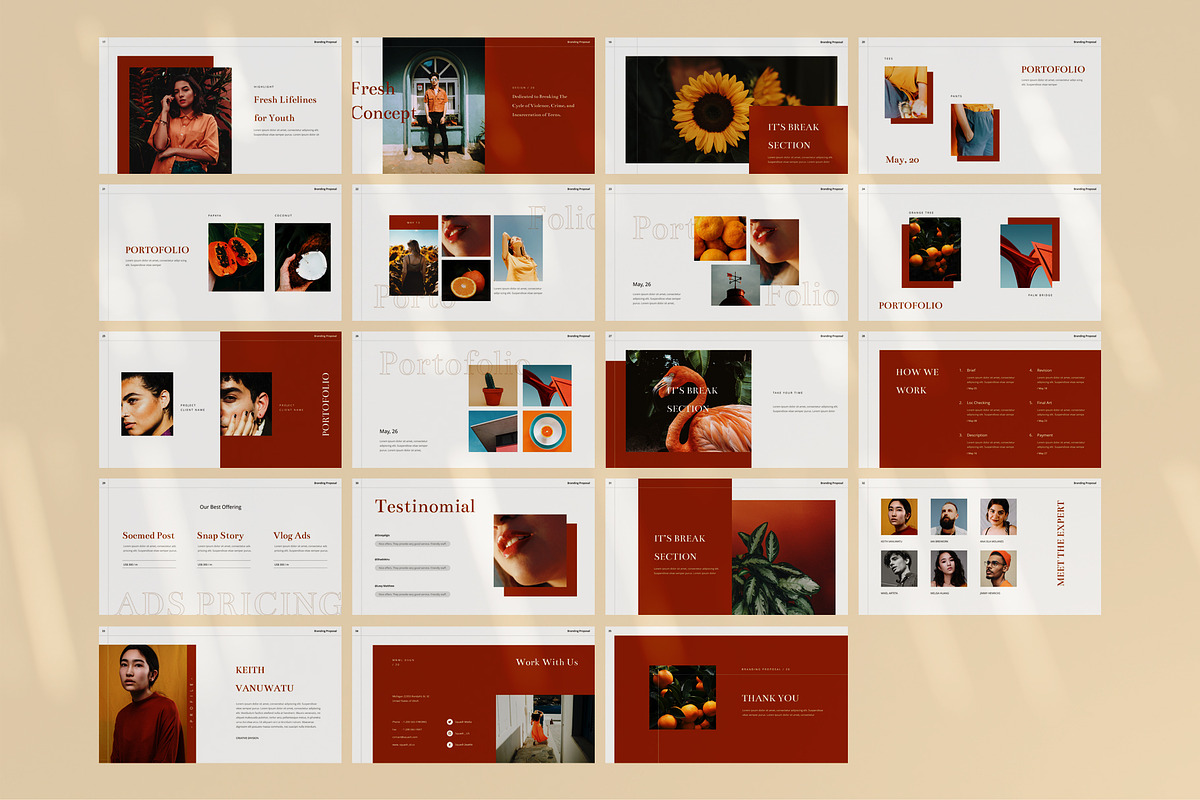Image resolution: width=1200 pixels, height=800 pixels.
Task: Click the oranges photo on Thank You slide
Action: 682,697
